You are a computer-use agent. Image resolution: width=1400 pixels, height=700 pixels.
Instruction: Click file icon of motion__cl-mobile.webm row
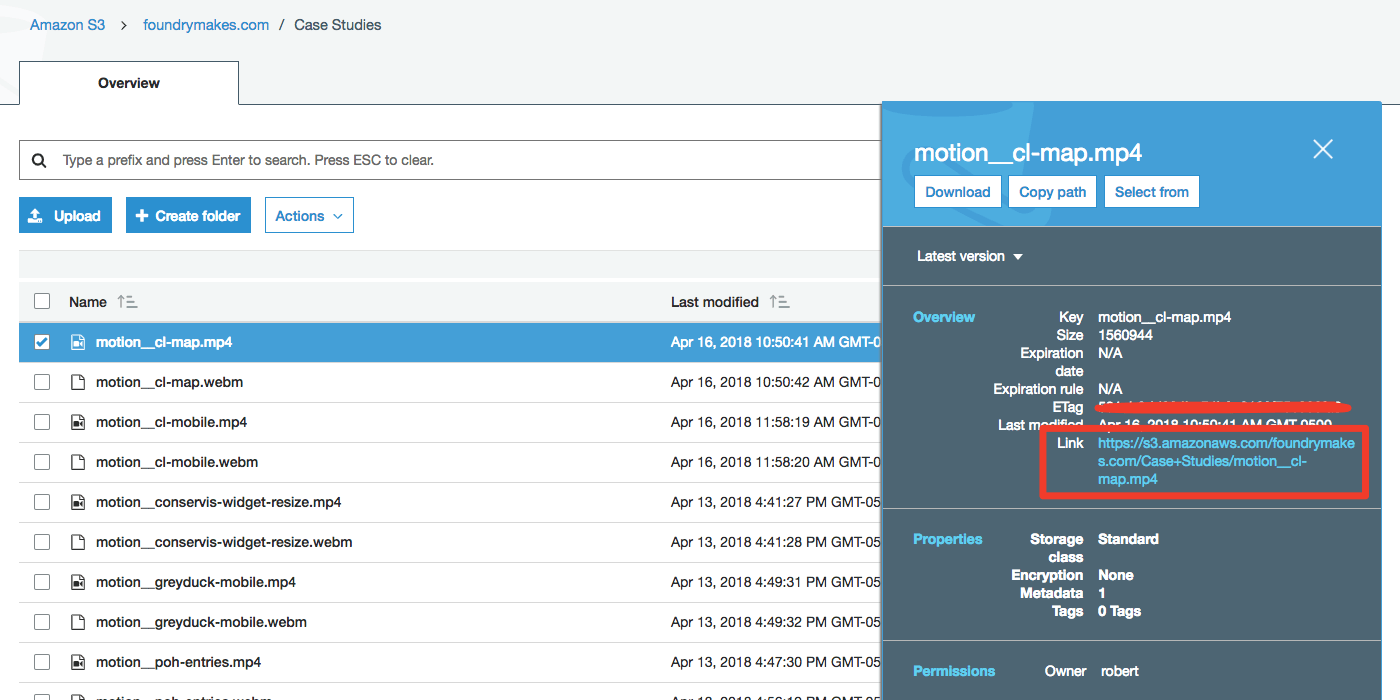coord(78,462)
